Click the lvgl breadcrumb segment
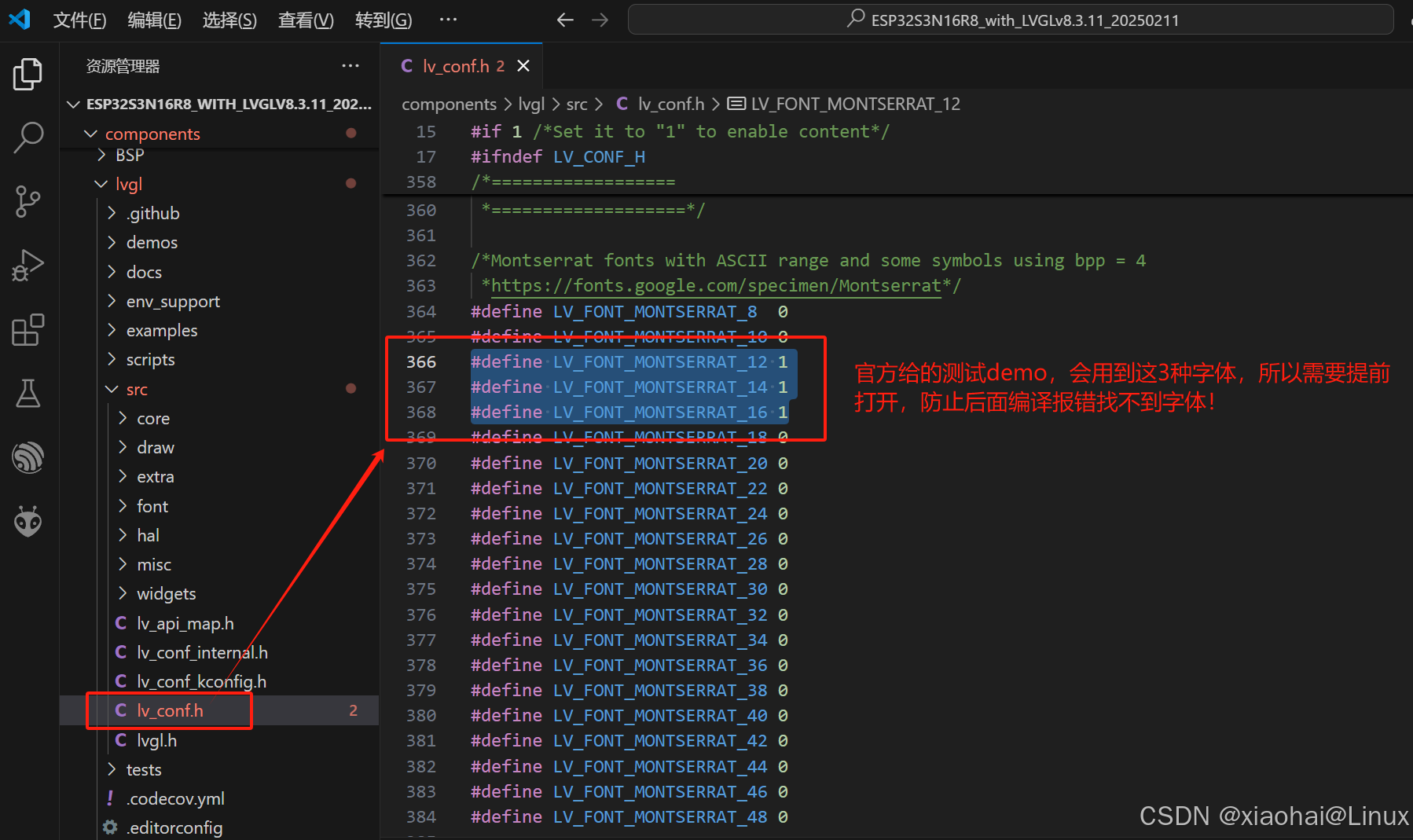 point(531,104)
